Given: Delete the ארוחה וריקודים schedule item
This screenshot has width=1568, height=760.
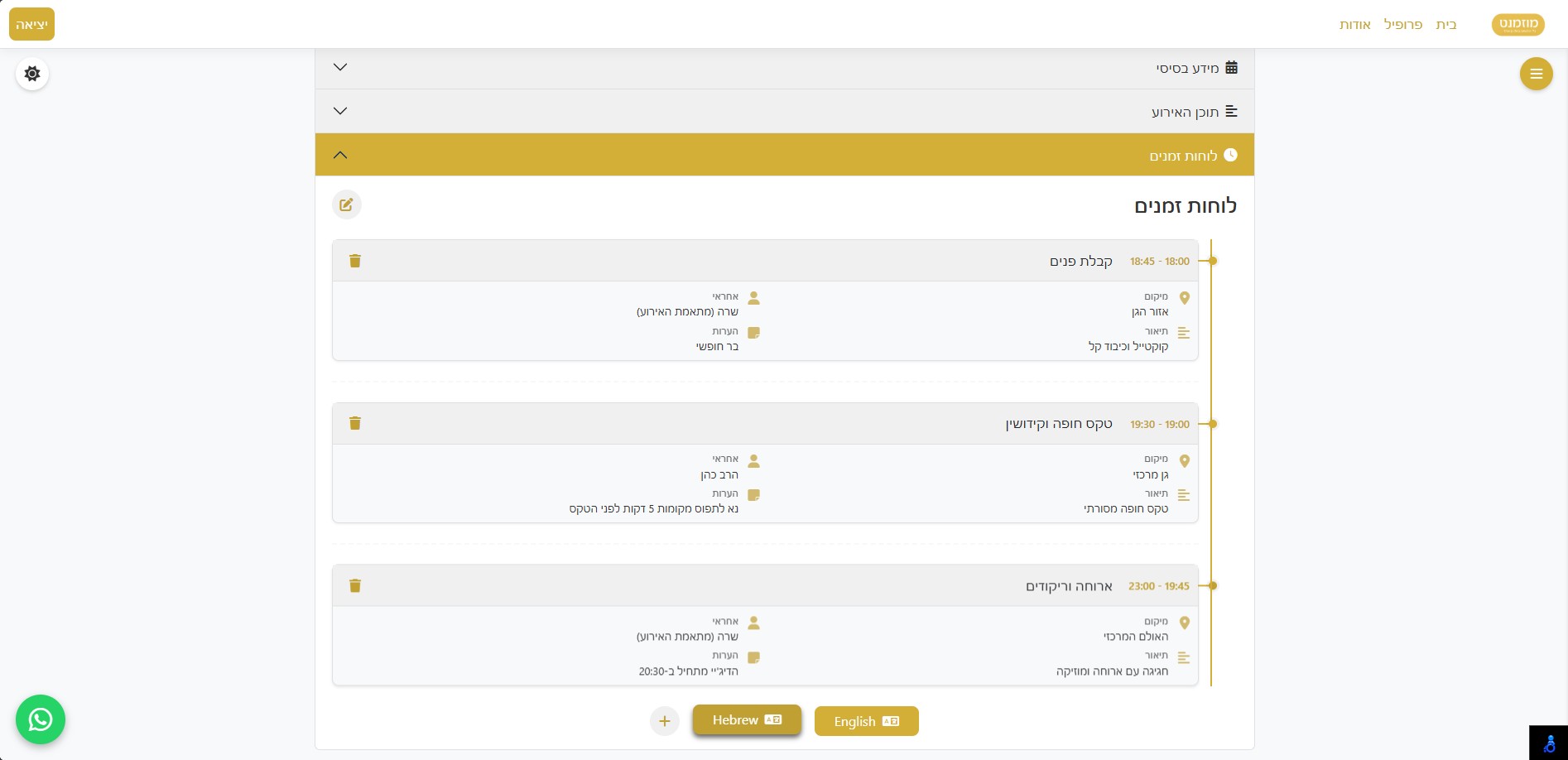Looking at the screenshot, I should coord(355,585).
